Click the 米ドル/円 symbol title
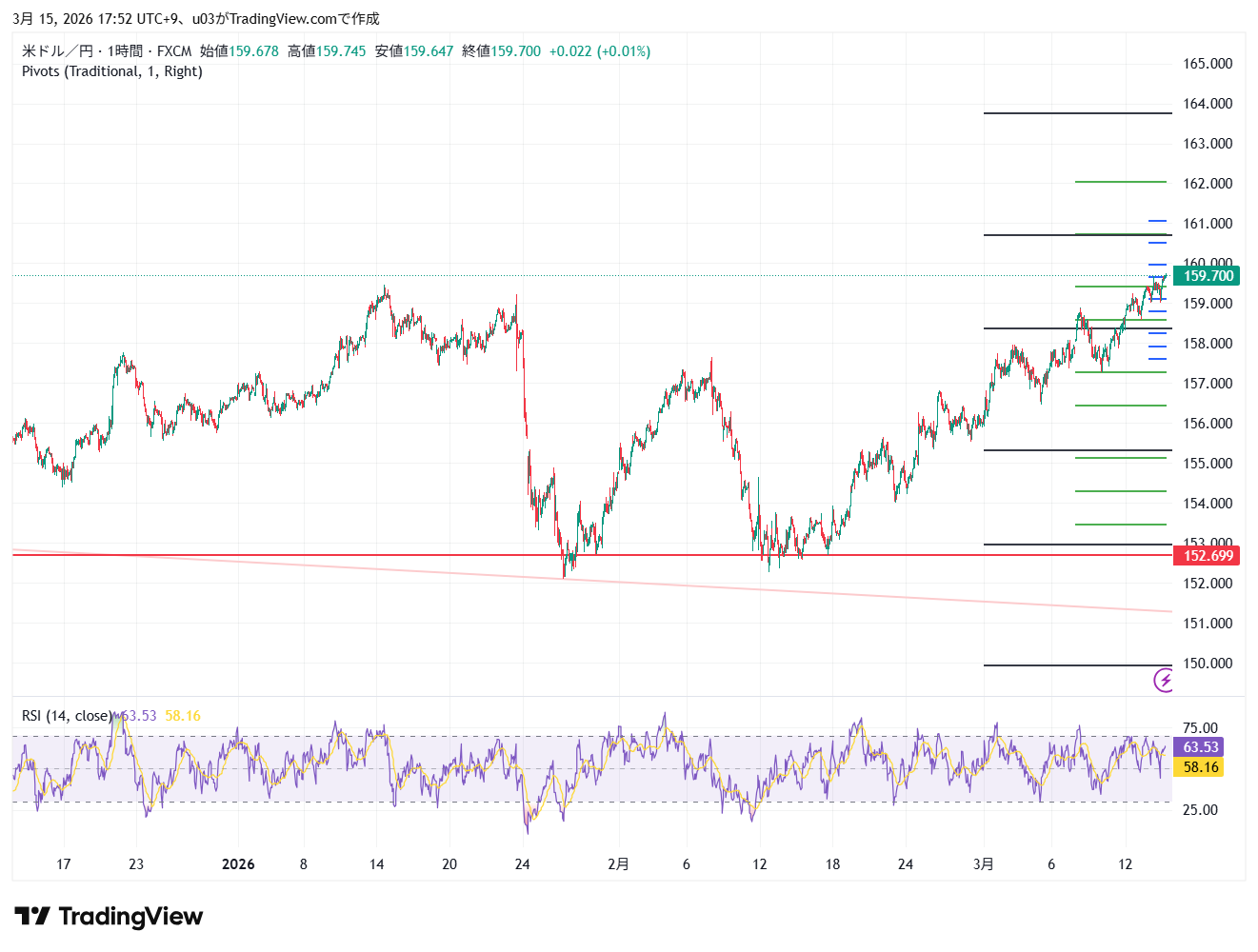Screen dimensions: 1258x952 point(57,51)
